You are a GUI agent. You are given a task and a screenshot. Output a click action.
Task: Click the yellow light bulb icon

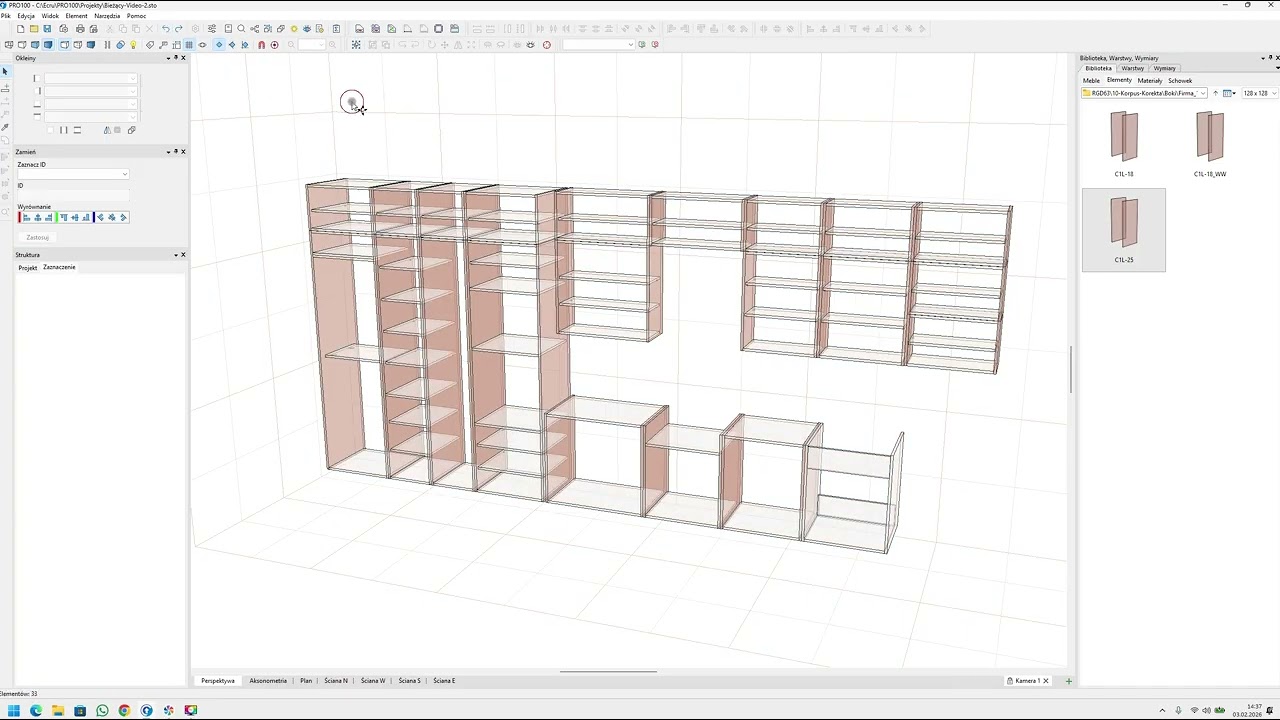[x=133, y=45]
